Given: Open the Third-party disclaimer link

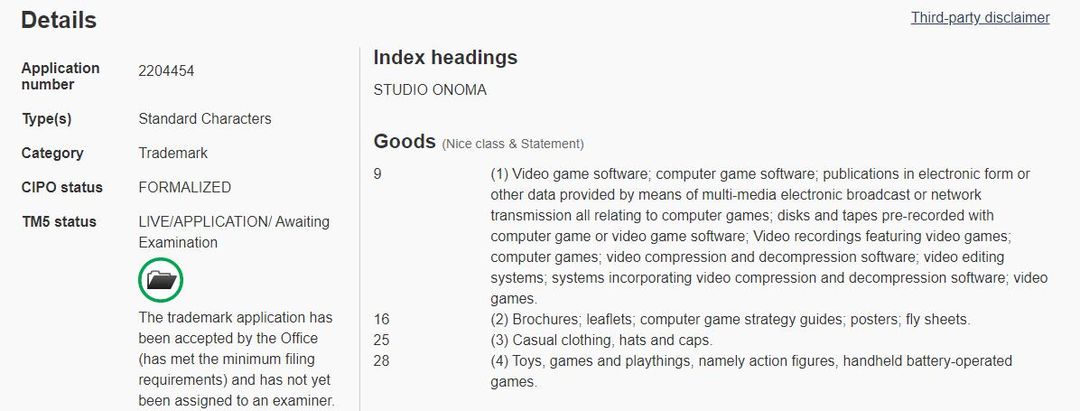Looking at the screenshot, I should (980, 18).
